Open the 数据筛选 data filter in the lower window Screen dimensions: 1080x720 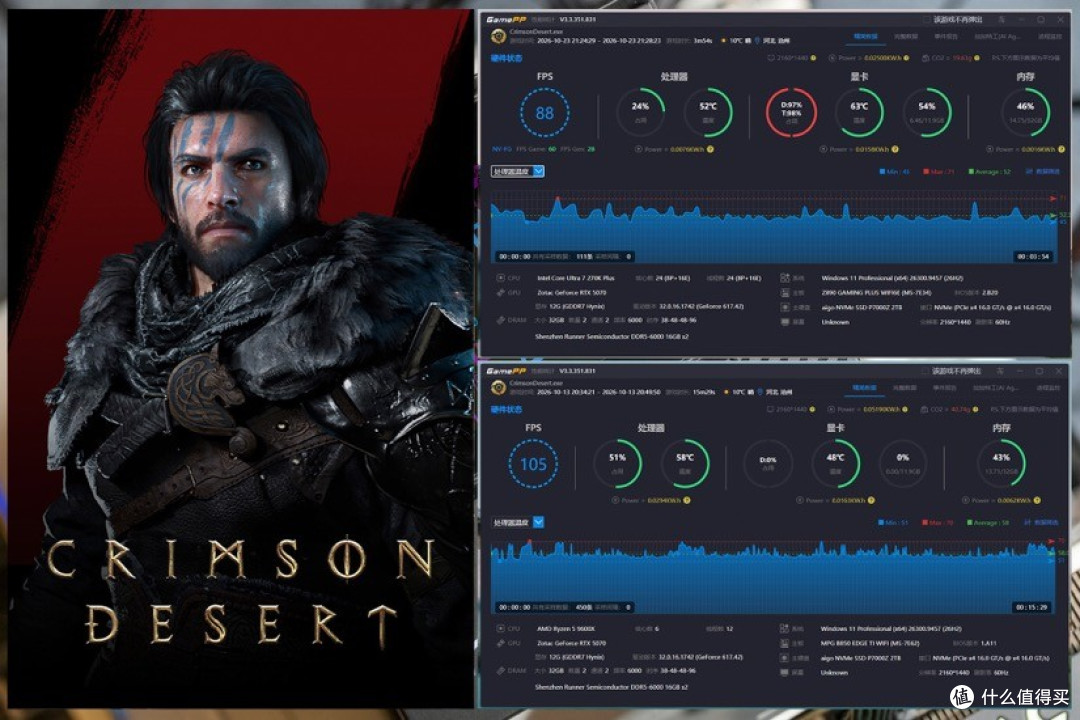coord(1042,523)
